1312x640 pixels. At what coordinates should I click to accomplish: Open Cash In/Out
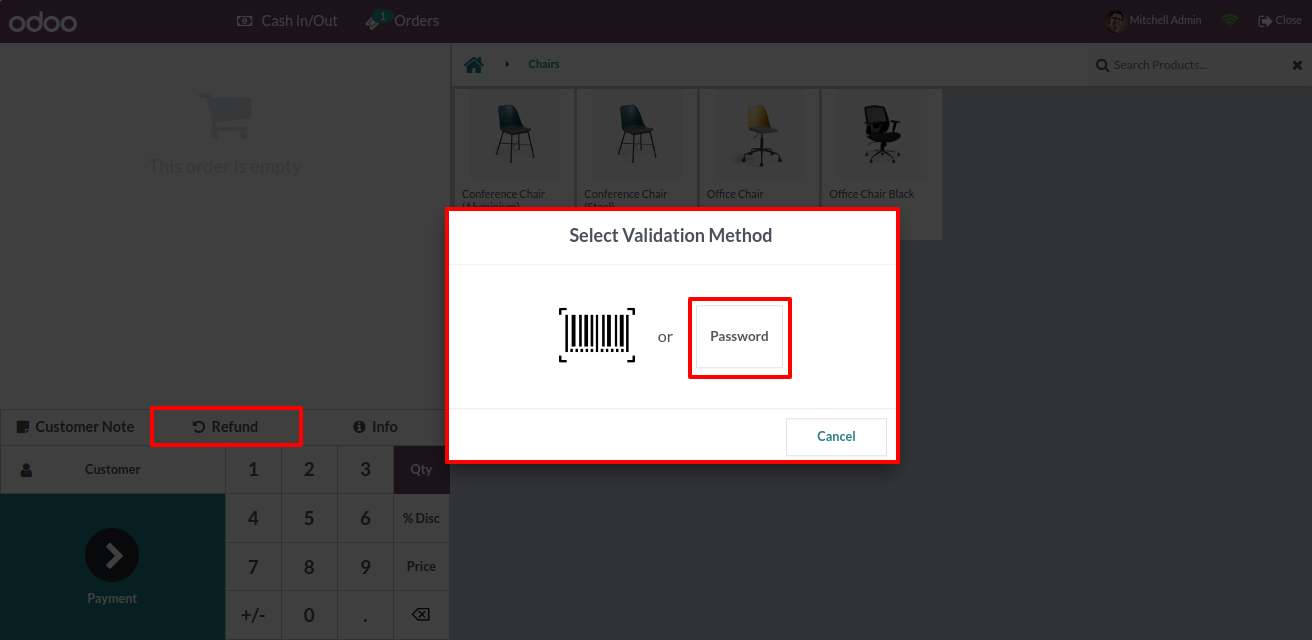pos(288,21)
